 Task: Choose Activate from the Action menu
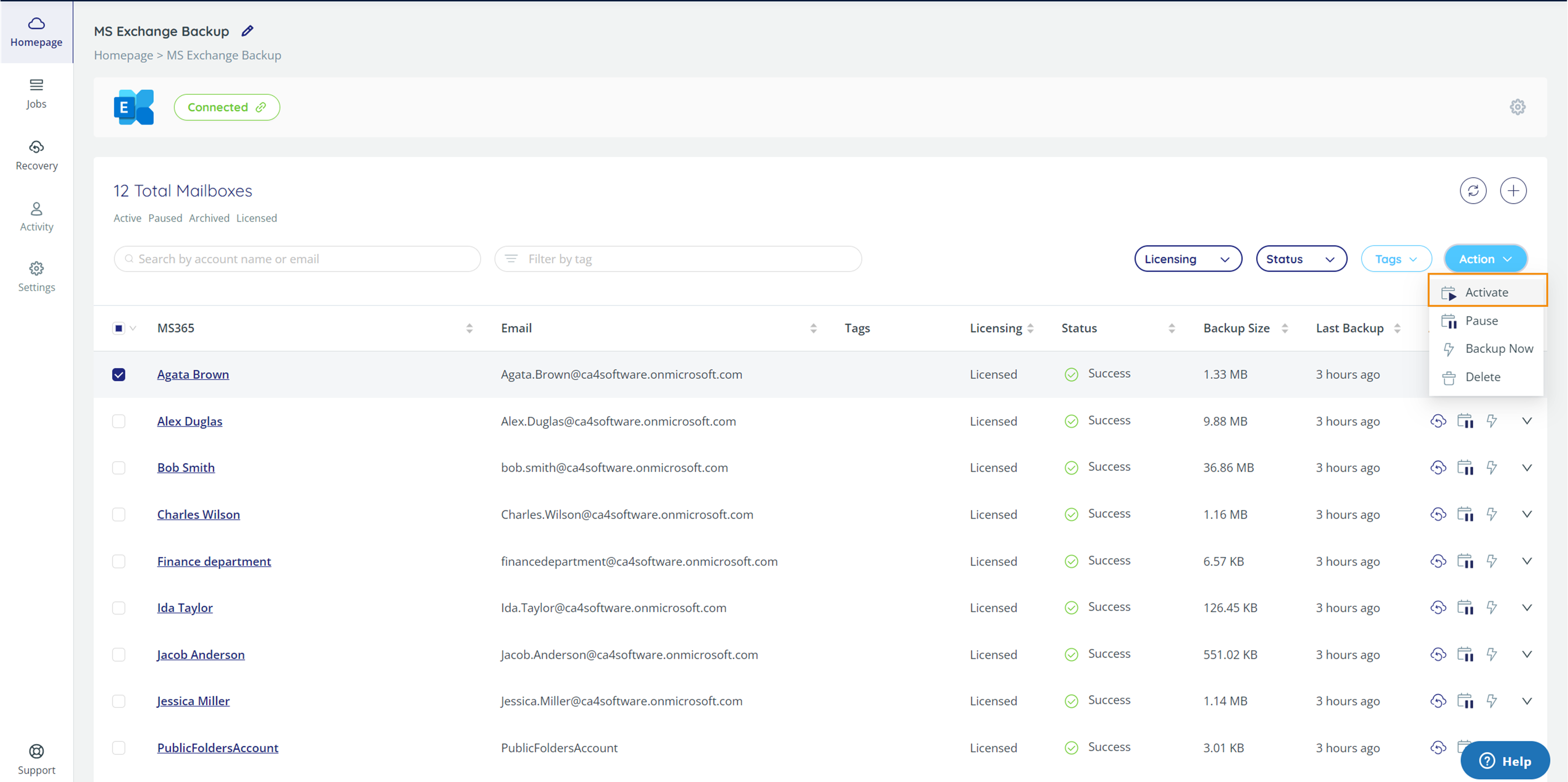(1487, 292)
